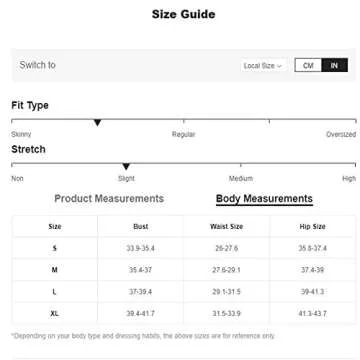This screenshot has width=360, height=360.
Task: Click the Local Size chevron arrow
Action: (x=280, y=66)
